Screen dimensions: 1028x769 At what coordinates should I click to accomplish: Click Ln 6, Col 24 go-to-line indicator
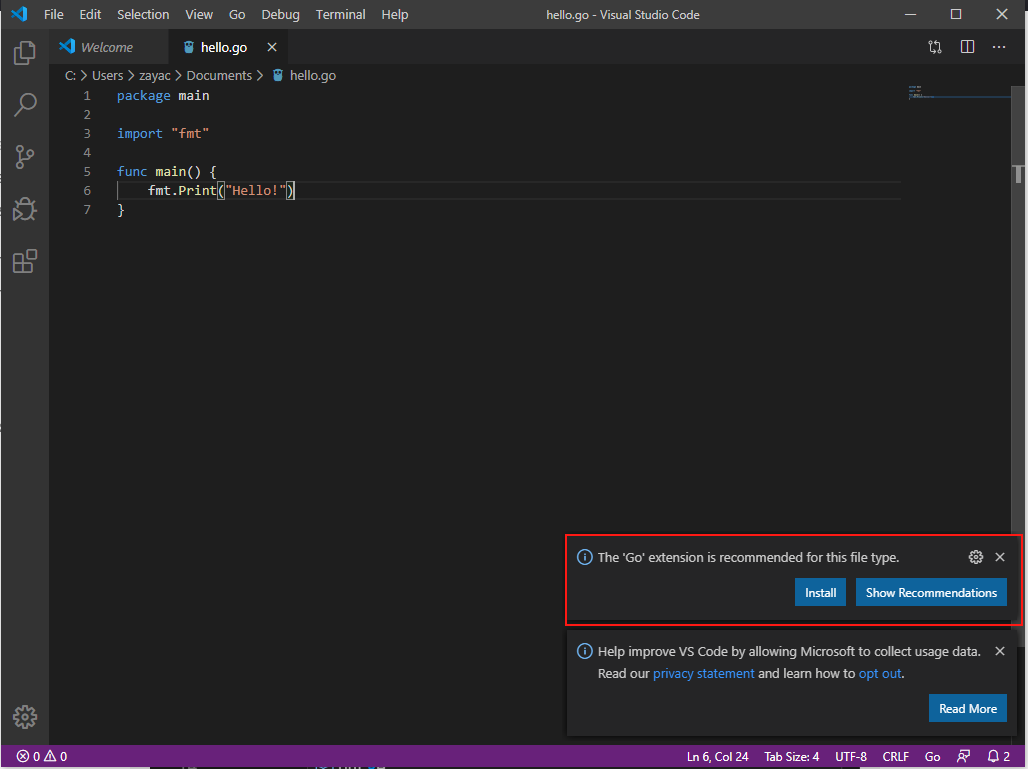pyautogui.click(x=717, y=757)
